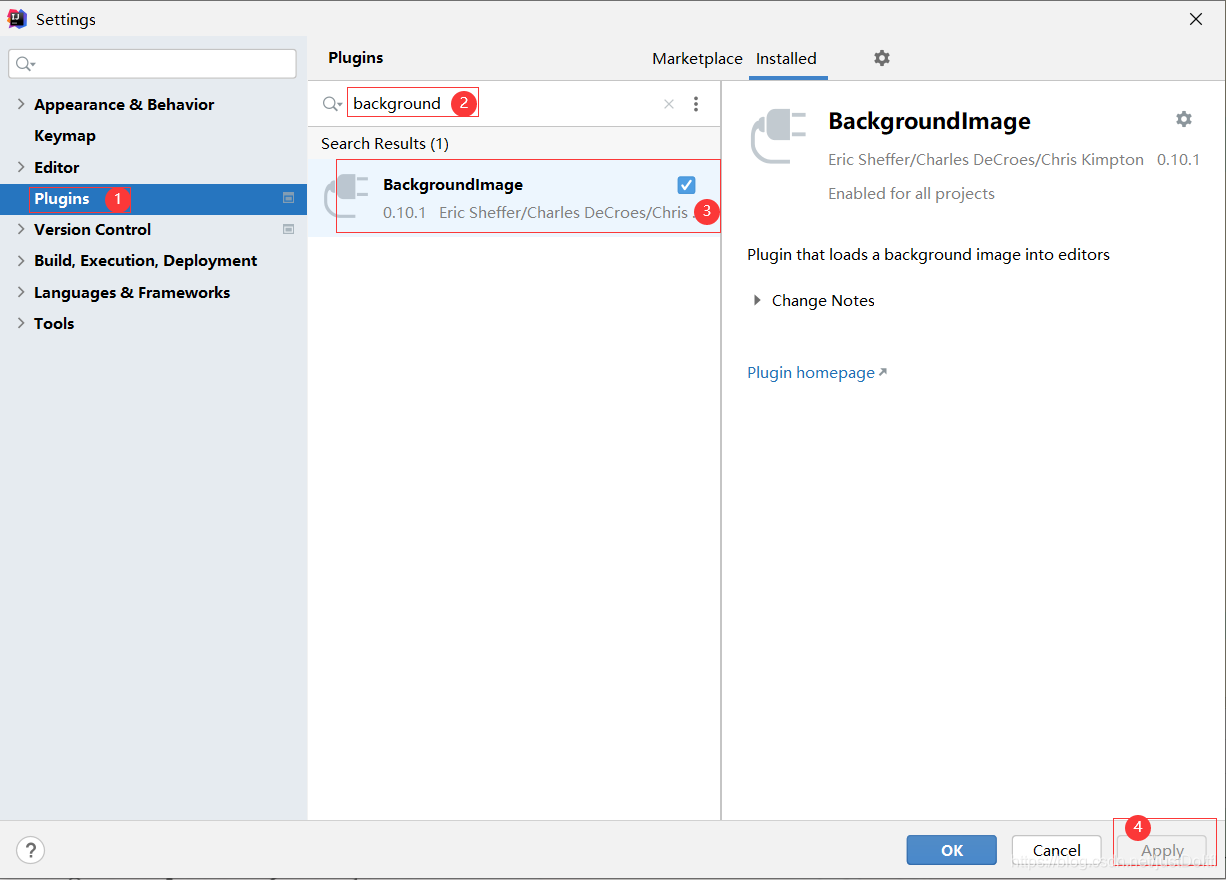Expand the Version Control settings node
This screenshot has height=880, width=1226.
pyautogui.click(x=21, y=229)
